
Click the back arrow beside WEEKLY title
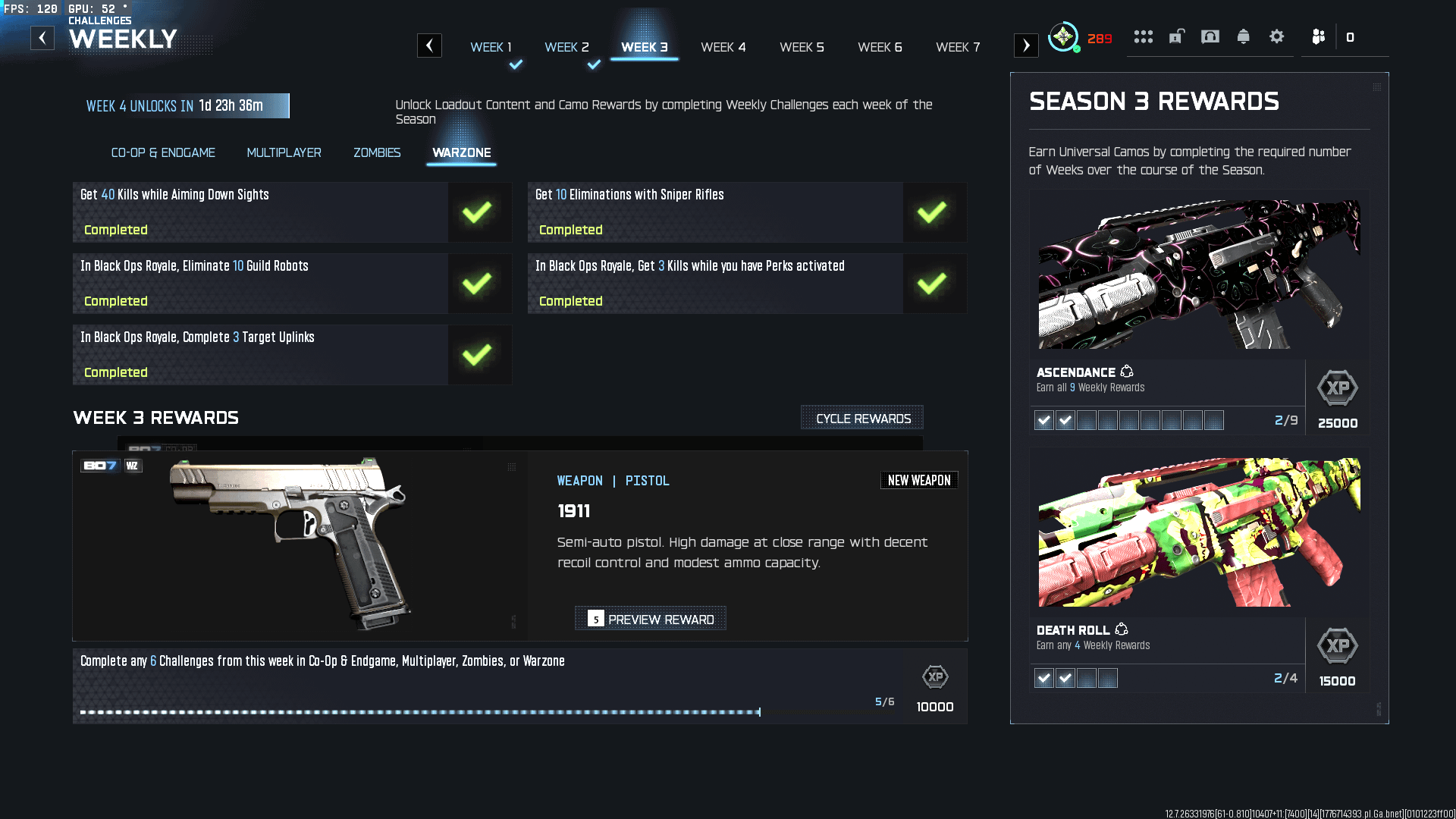tap(42, 38)
